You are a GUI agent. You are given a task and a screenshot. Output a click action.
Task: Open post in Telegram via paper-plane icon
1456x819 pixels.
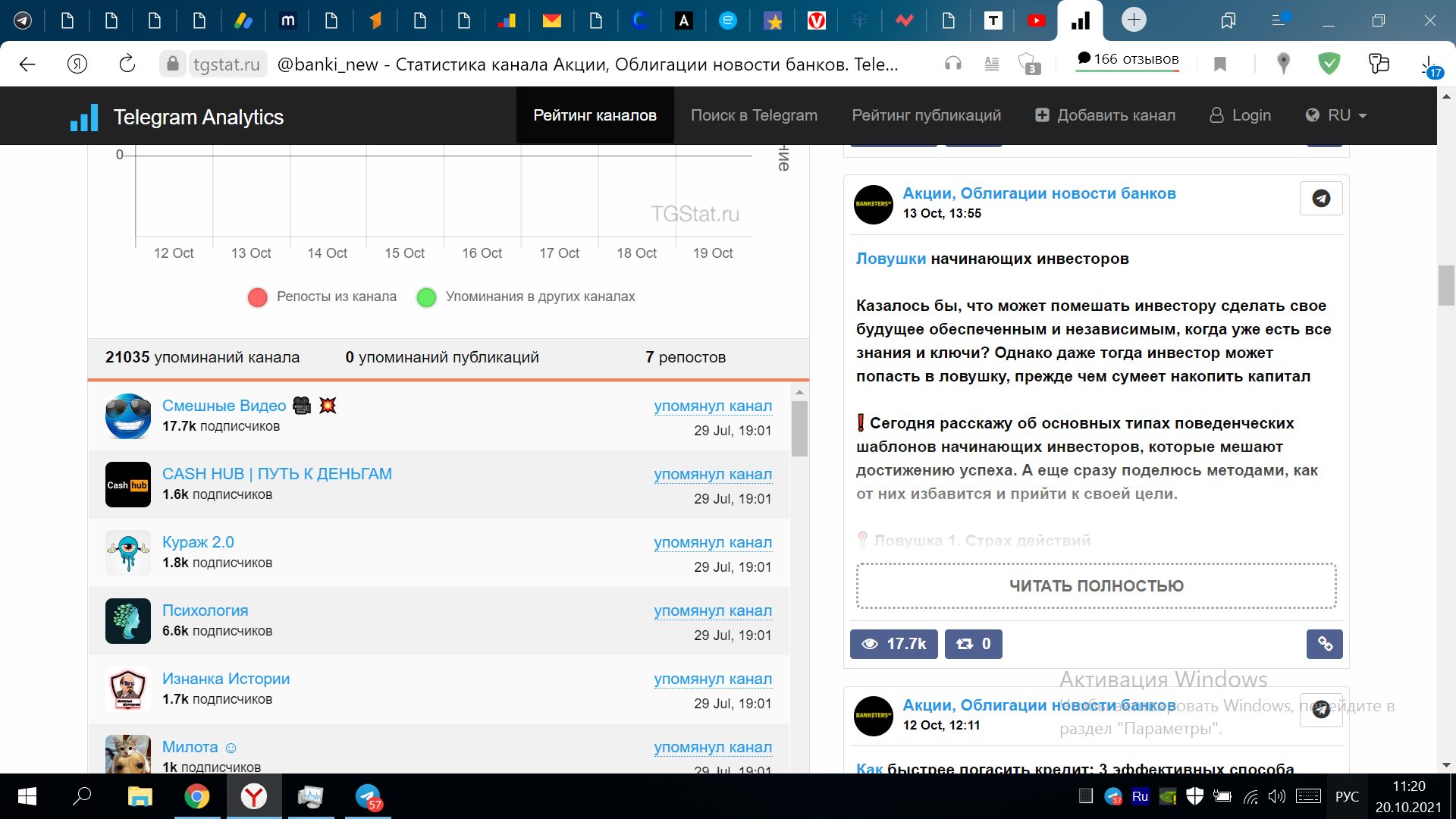click(x=1320, y=199)
